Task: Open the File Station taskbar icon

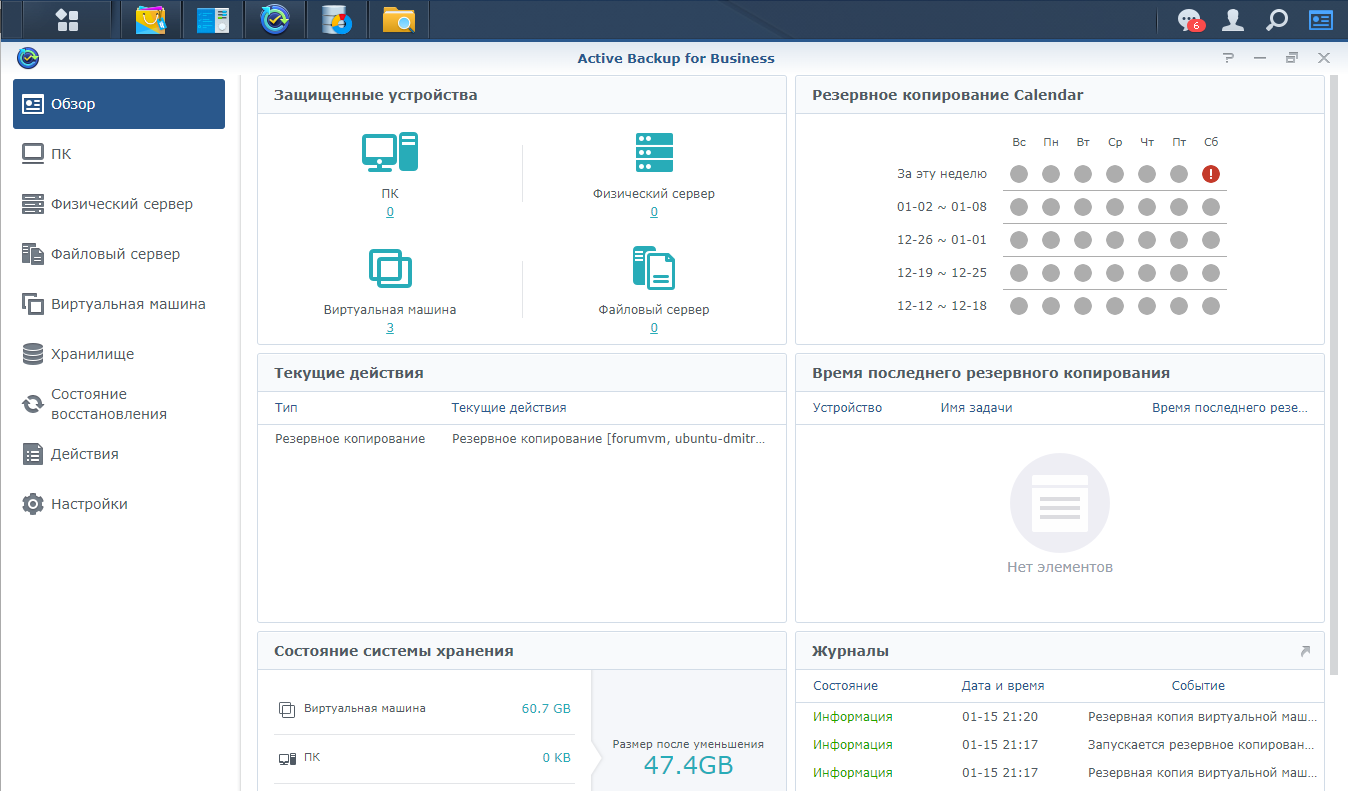Action: coord(399,19)
